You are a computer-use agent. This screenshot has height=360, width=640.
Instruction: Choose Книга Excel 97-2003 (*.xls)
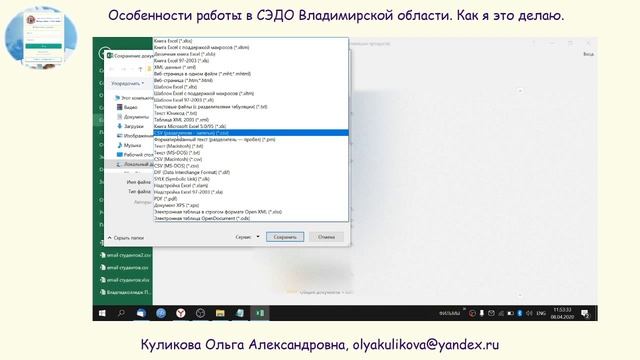tap(251, 60)
